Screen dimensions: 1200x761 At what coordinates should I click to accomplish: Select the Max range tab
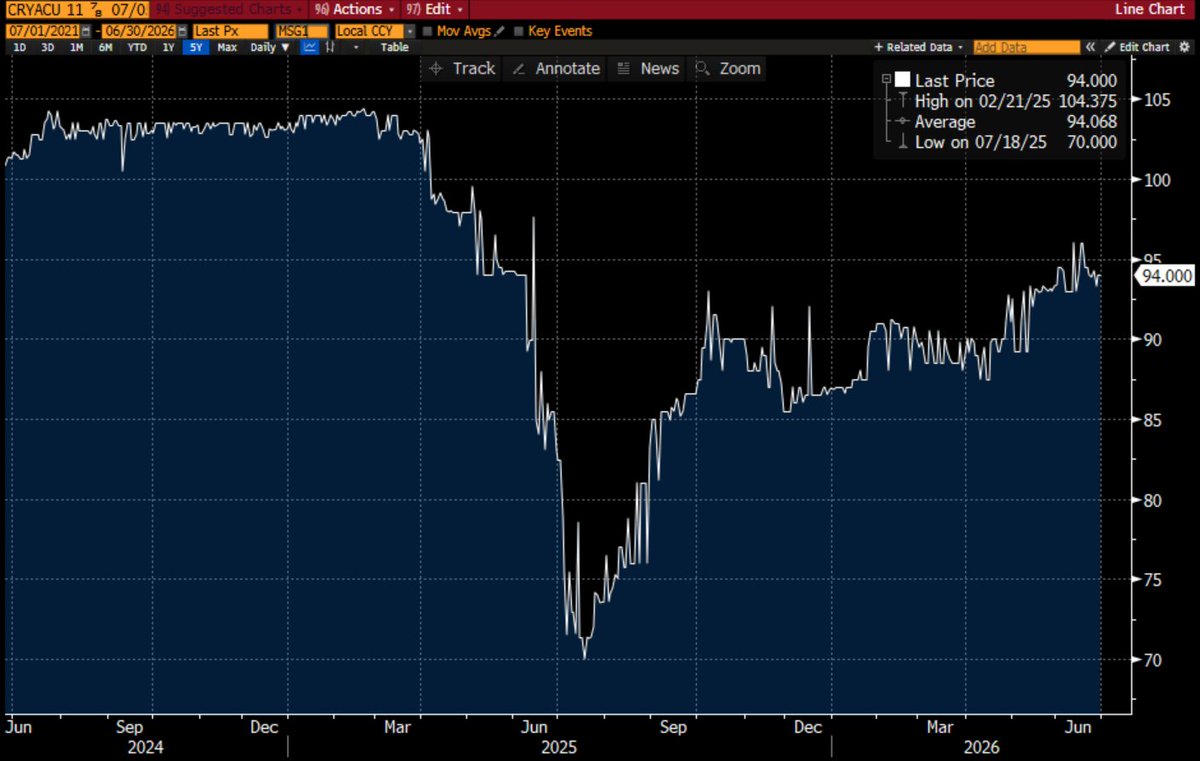tap(227, 47)
